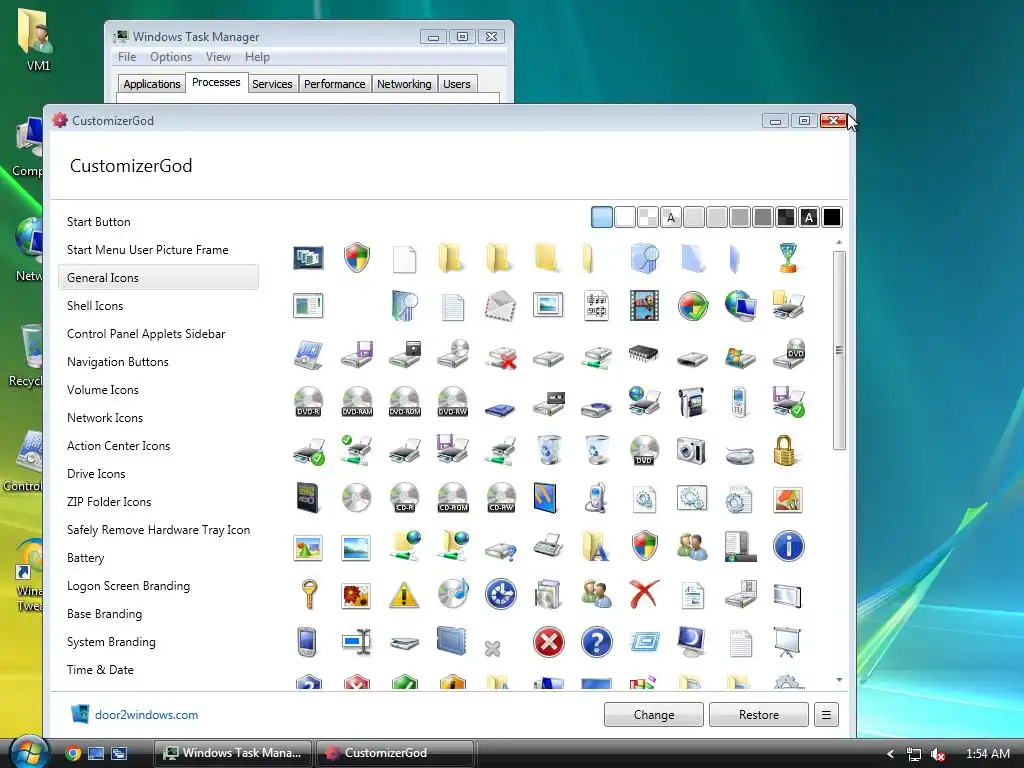Choose the golden key icon
Screen dimensions: 1024x768
tap(309, 594)
